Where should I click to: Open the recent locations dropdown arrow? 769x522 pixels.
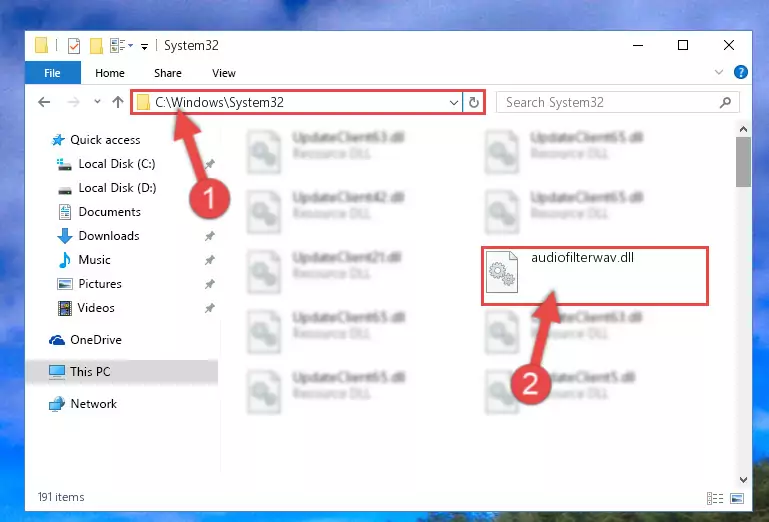pyautogui.click(x=97, y=102)
